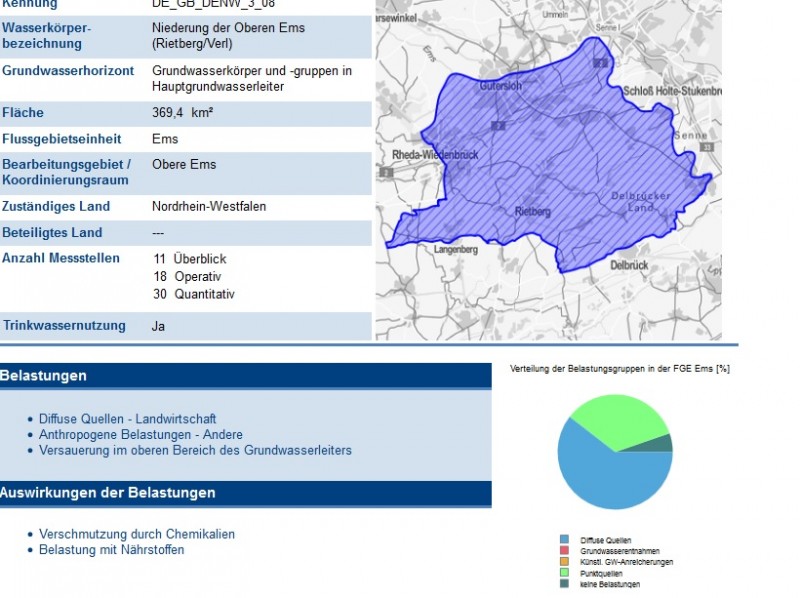Select the small dark teal pie slice
800x598 pixels.
point(662,443)
